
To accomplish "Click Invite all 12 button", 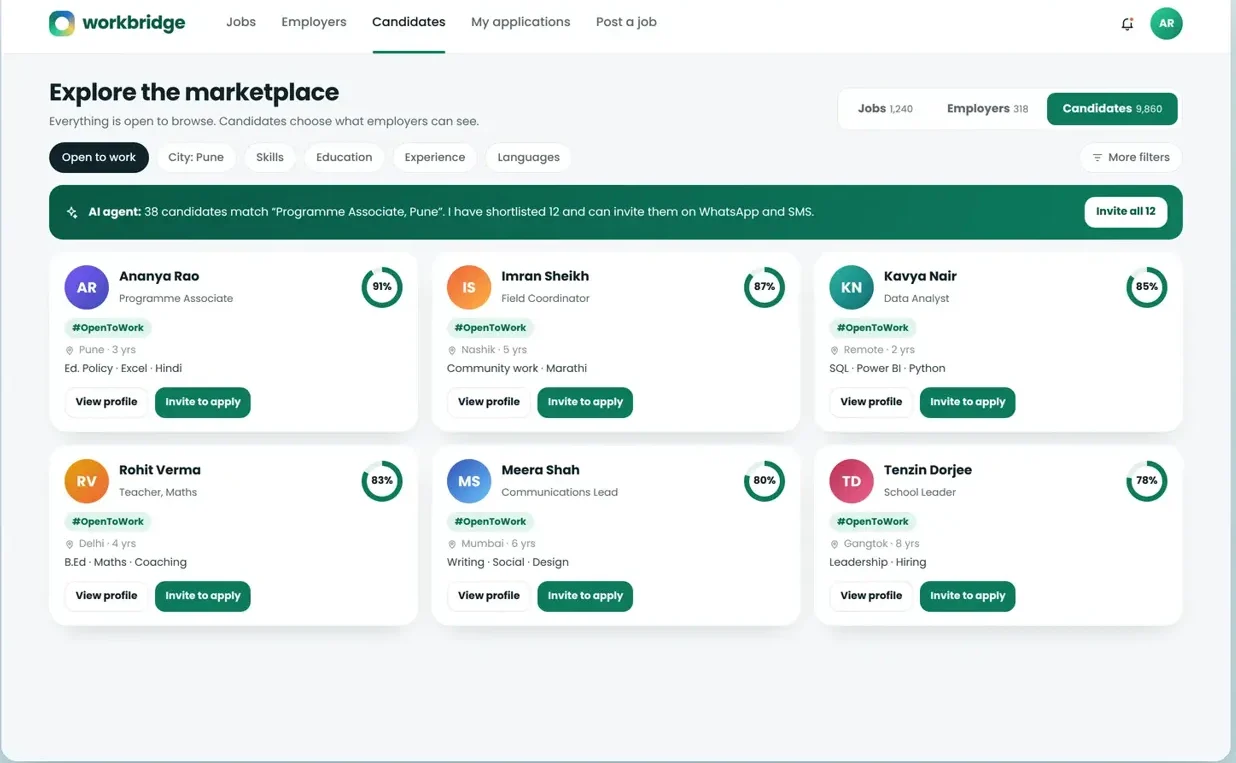I will click(x=1125, y=212).
